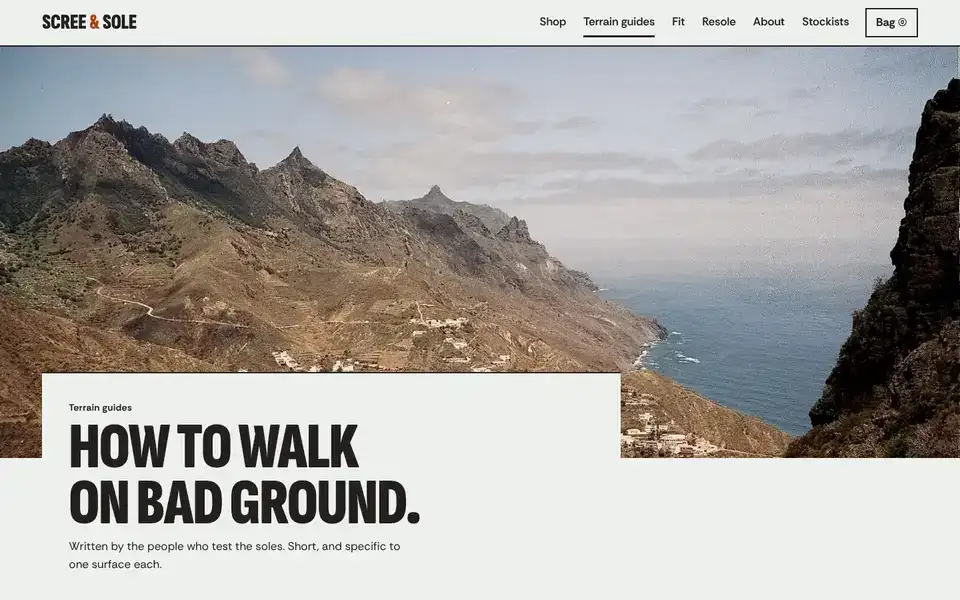The width and height of the screenshot is (960, 600).
Task: Click the Scree & Sole logo
Action: (x=89, y=22)
